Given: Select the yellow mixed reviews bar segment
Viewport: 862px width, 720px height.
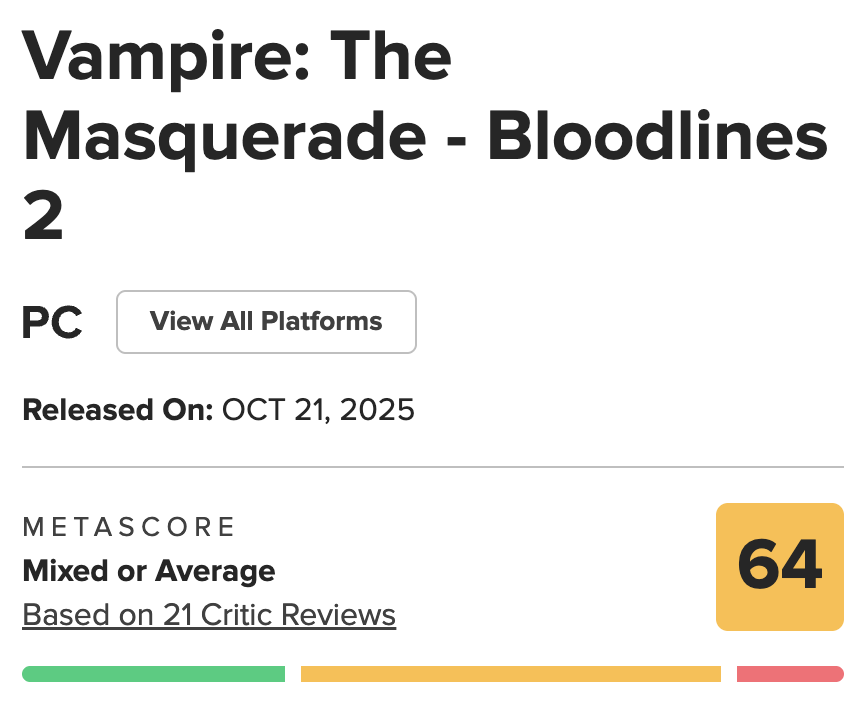Looking at the screenshot, I should [x=510, y=674].
